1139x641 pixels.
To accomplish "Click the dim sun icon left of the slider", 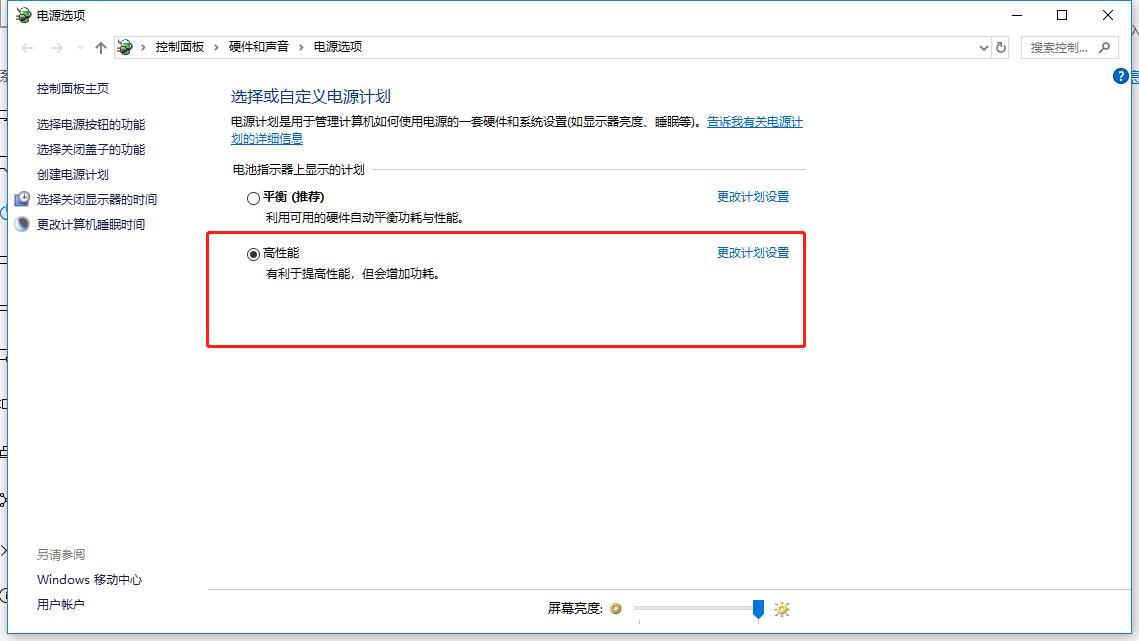I will [x=616, y=608].
